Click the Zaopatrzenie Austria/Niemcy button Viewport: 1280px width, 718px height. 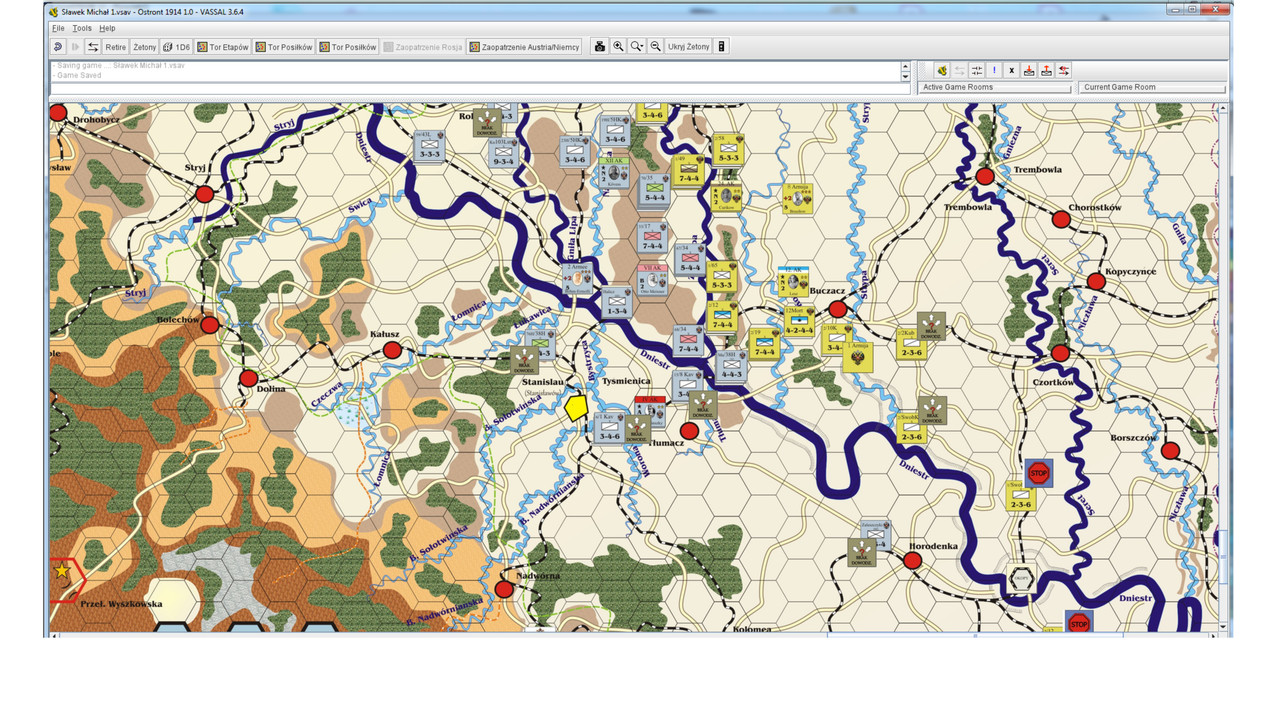pyautogui.click(x=524, y=47)
